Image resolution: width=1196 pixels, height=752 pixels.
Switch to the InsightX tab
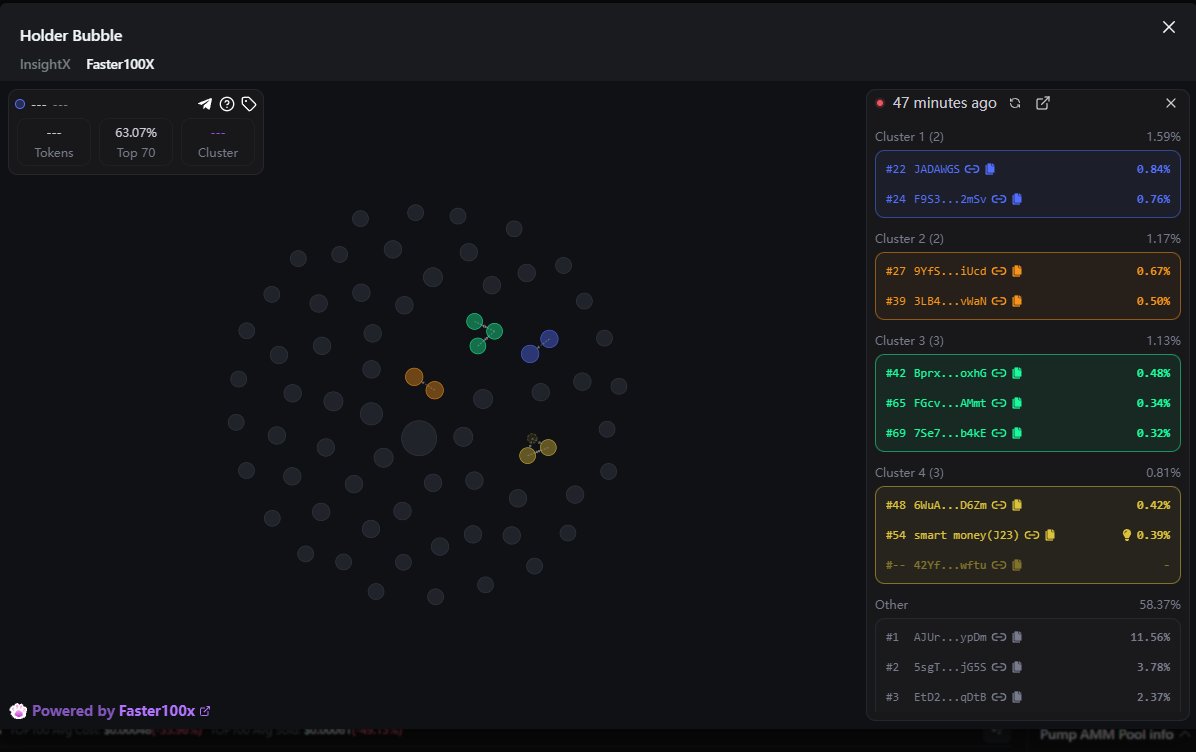click(x=45, y=64)
